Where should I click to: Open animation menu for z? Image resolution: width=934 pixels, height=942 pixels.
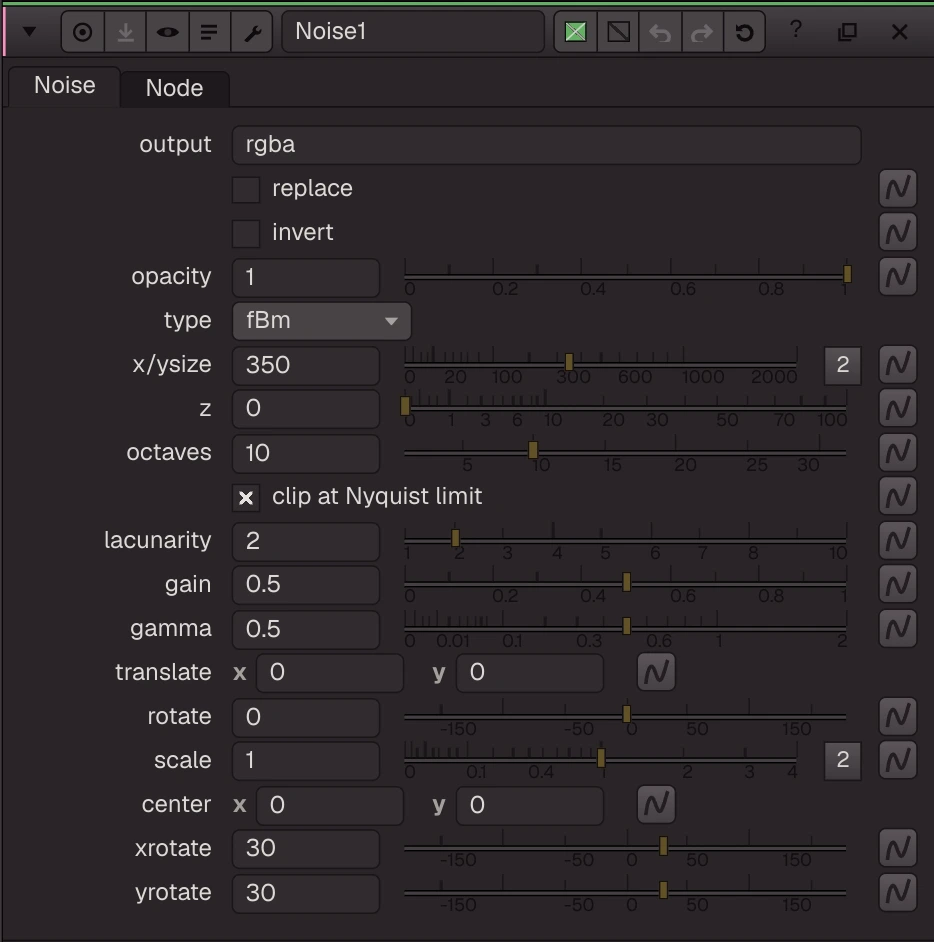pos(898,409)
